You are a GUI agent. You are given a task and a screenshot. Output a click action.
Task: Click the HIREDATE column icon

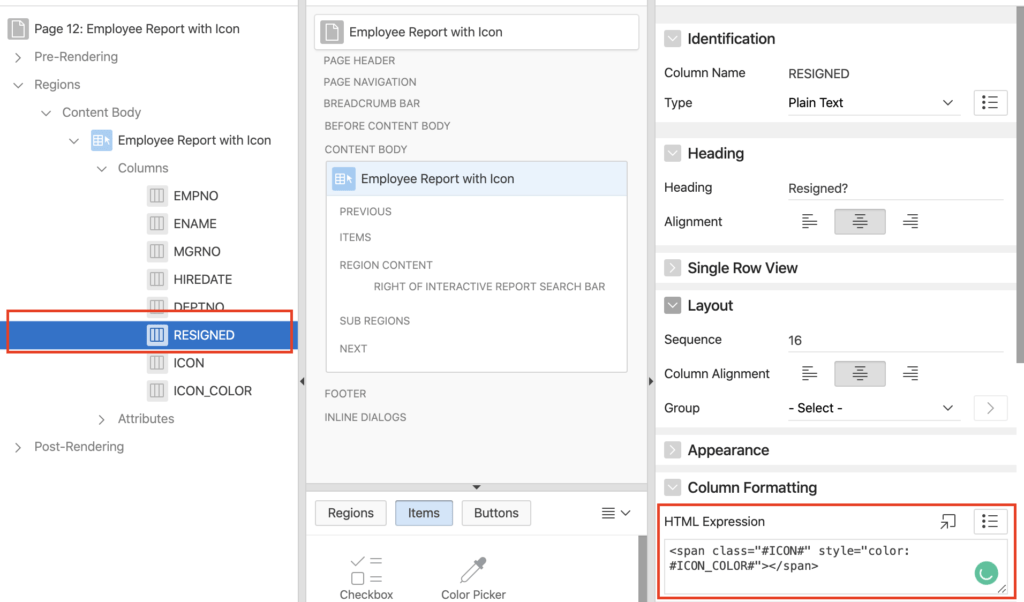tap(157, 279)
